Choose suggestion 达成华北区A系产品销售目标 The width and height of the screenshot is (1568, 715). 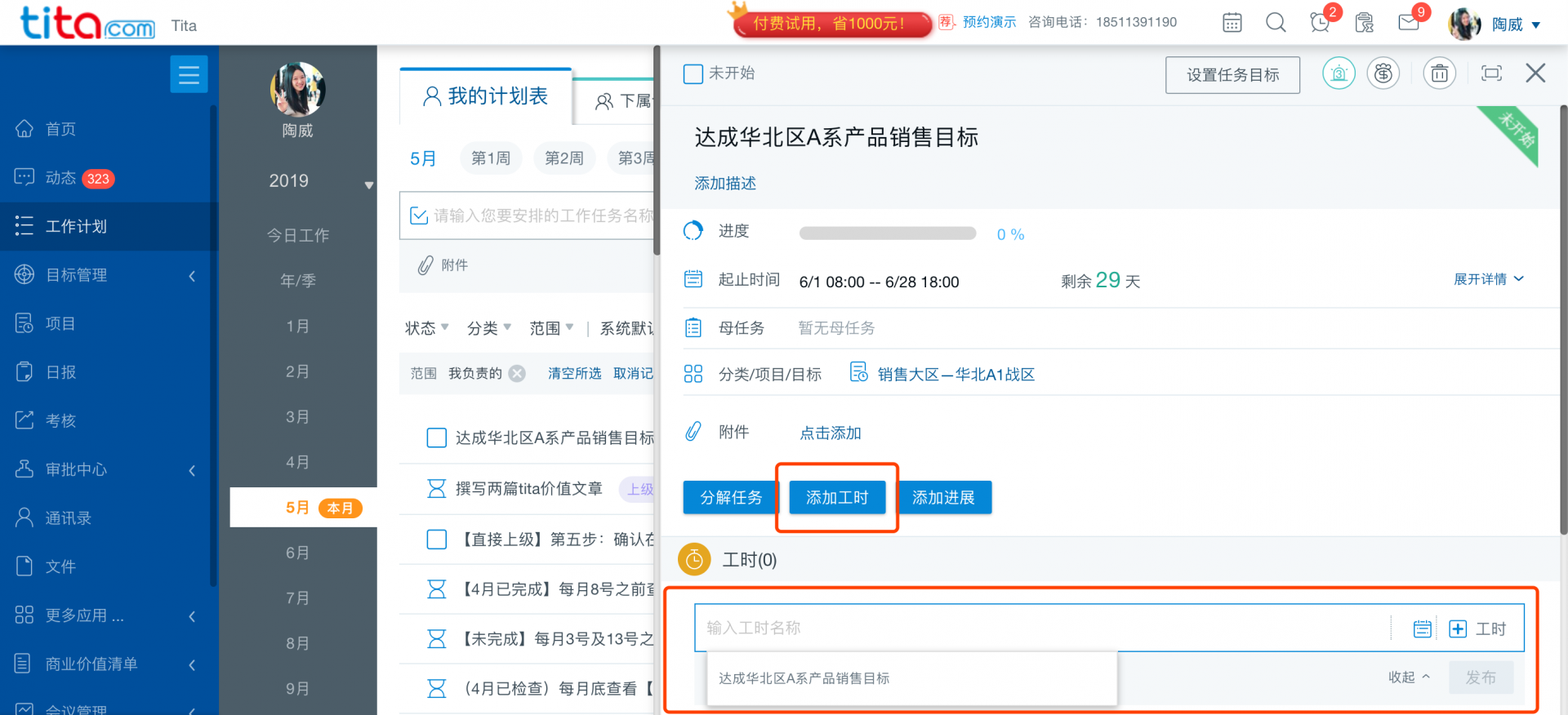click(x=911, y=678)
